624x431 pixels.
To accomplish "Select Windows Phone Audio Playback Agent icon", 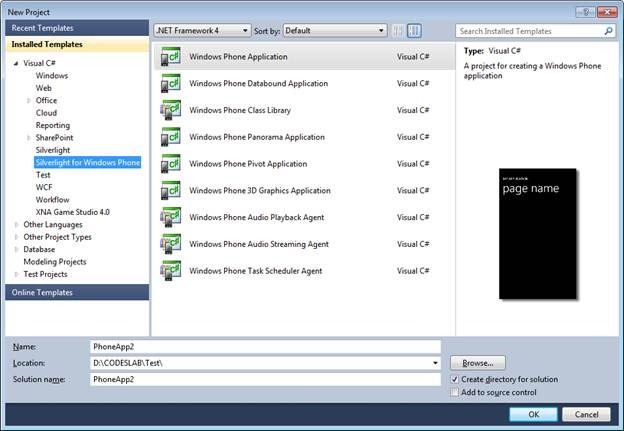I will pyautogui.click(x=170, y=217).
